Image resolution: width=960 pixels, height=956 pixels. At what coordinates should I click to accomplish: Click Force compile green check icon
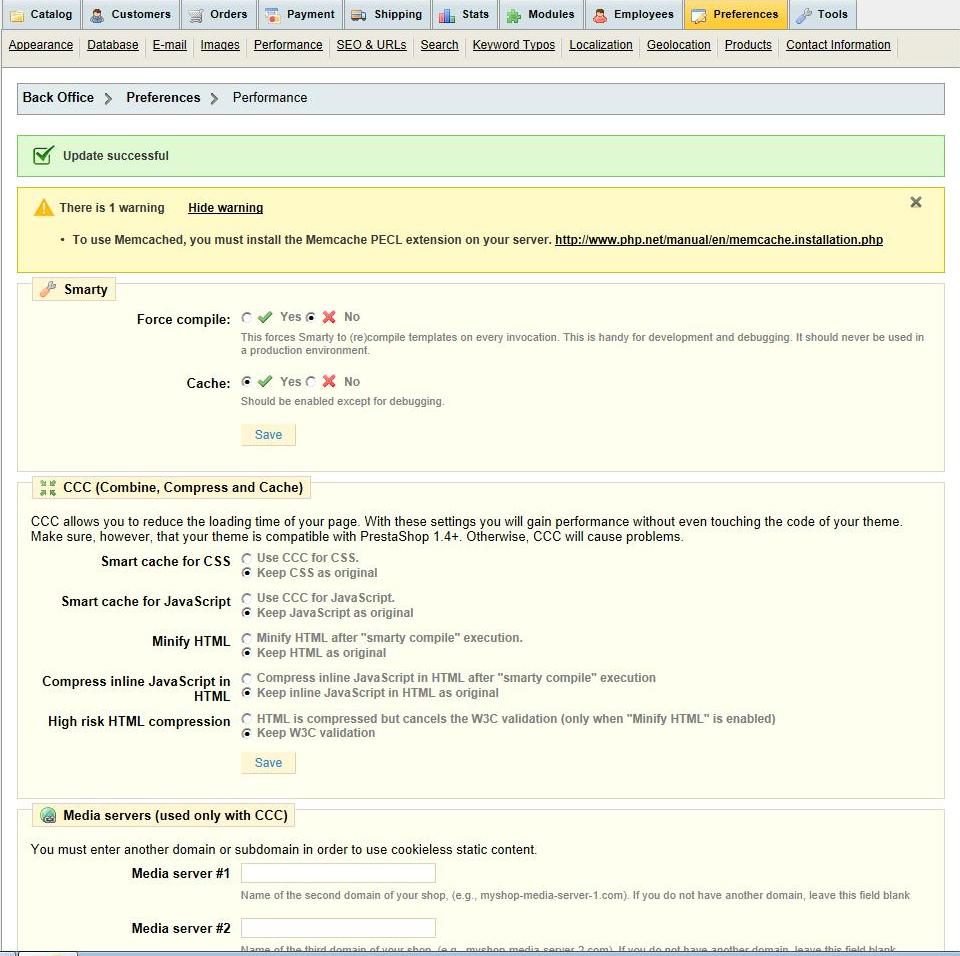[x=265, y=317]
